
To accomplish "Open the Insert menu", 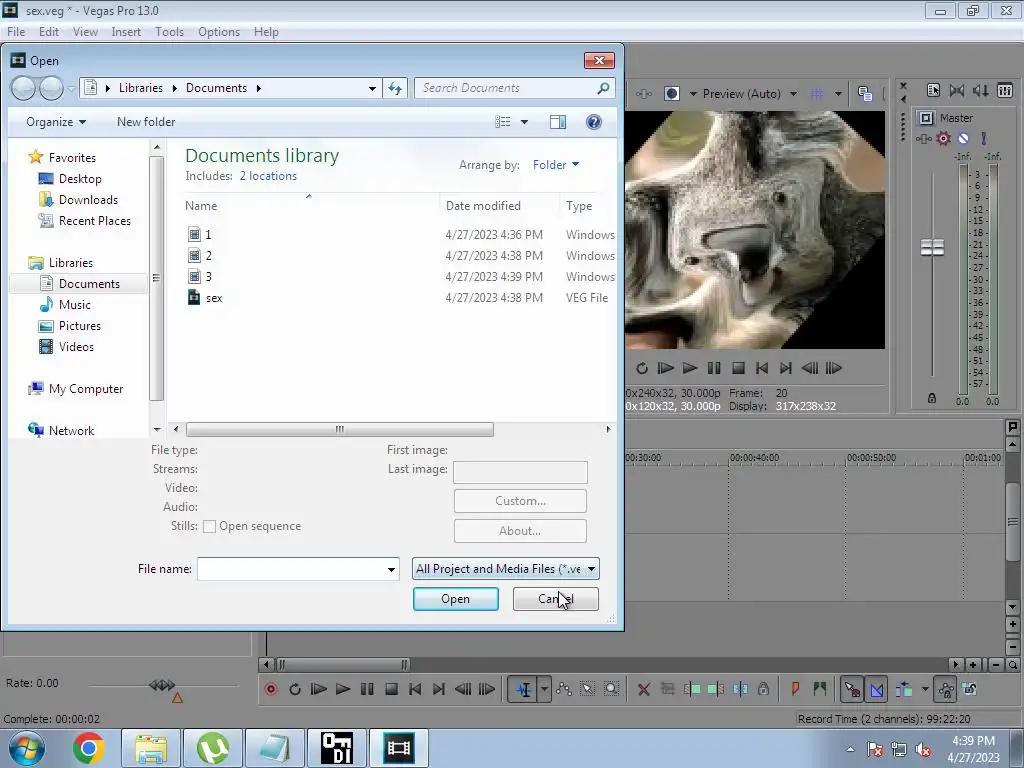I will click(x=126, y=32).
